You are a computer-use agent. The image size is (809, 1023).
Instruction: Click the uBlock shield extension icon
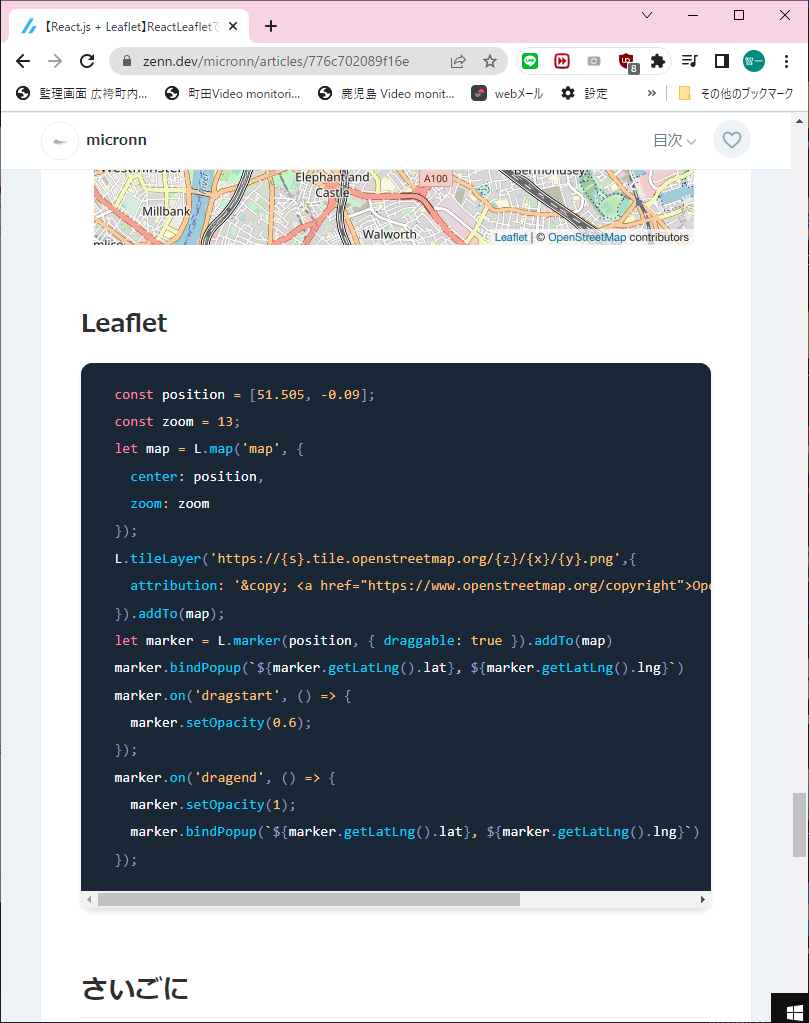point(626,61)
